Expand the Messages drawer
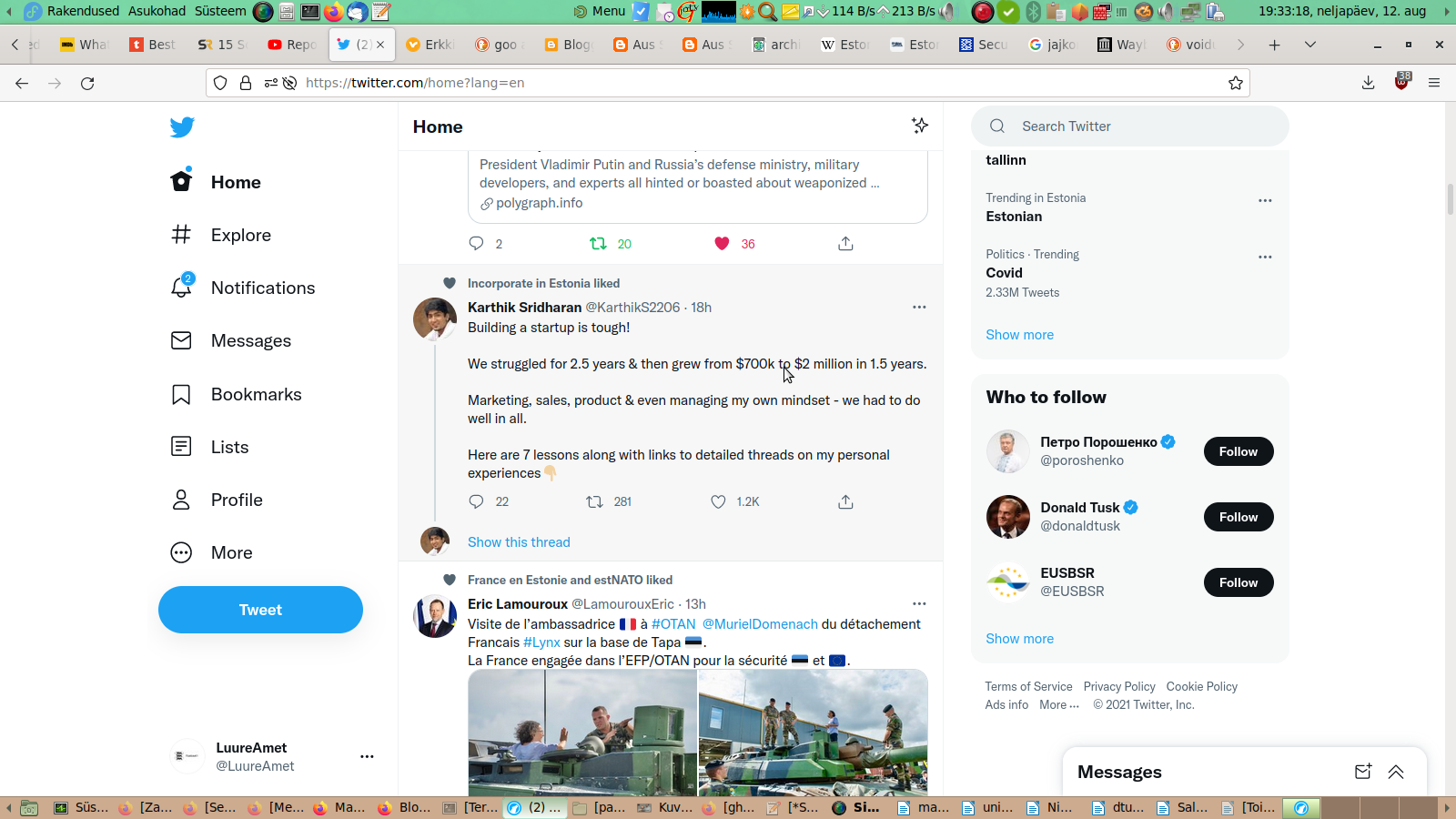This screenshot has height=819, width=1456. pos(1396,772)
